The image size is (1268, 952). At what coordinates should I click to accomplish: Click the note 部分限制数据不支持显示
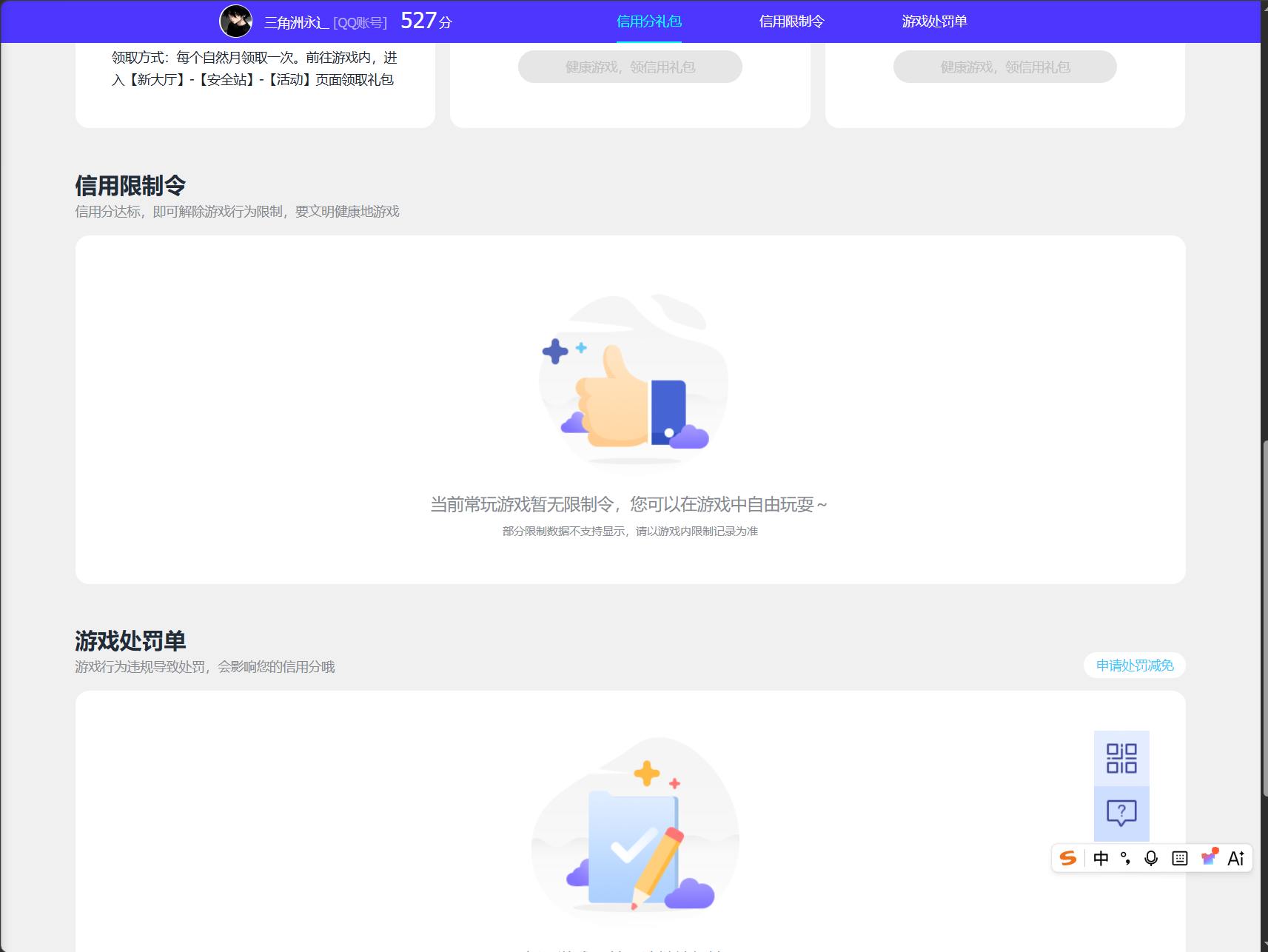564,531
